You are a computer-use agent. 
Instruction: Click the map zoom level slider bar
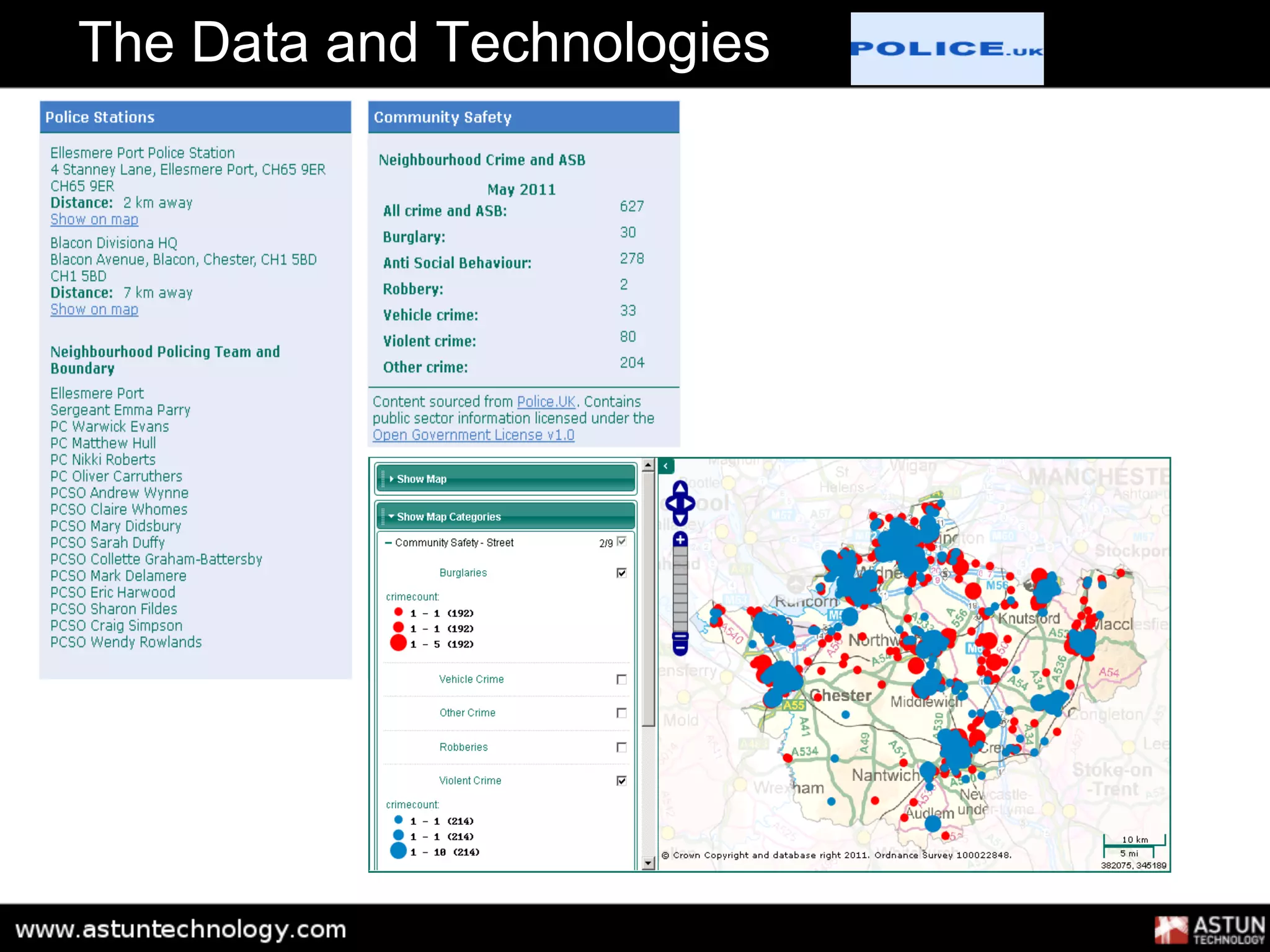coord(680,589)
